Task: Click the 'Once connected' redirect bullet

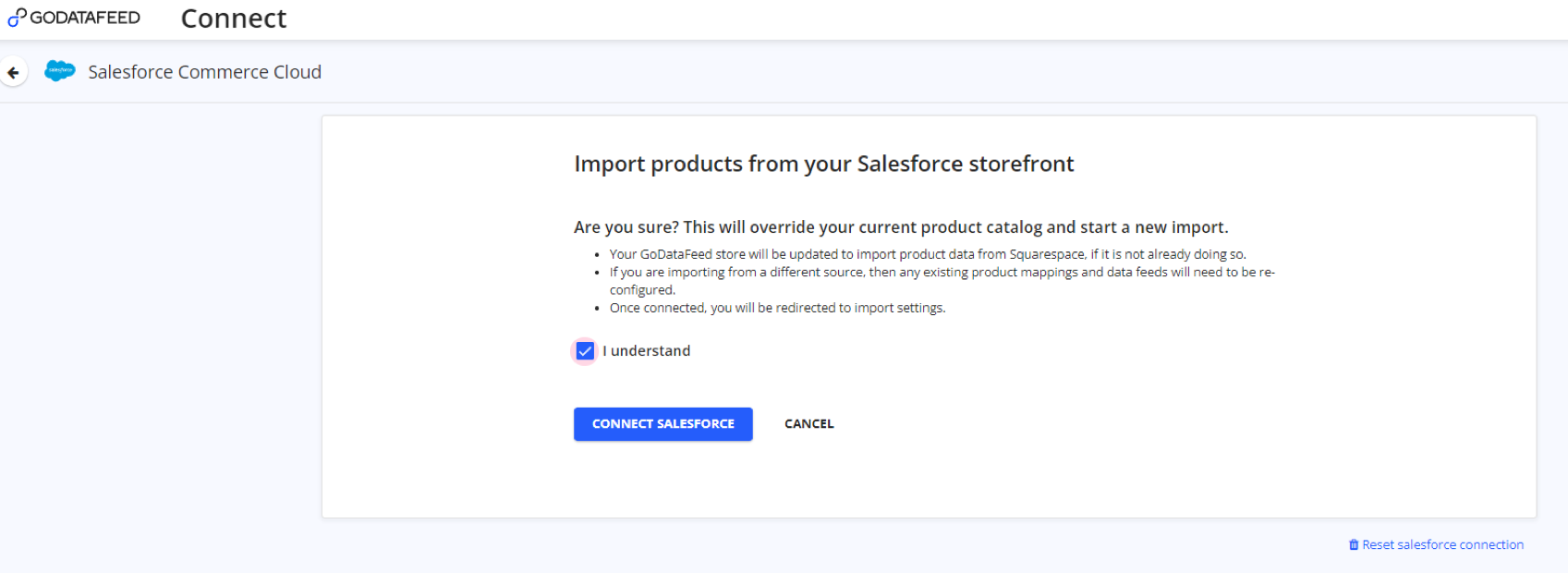Action: 777,308
